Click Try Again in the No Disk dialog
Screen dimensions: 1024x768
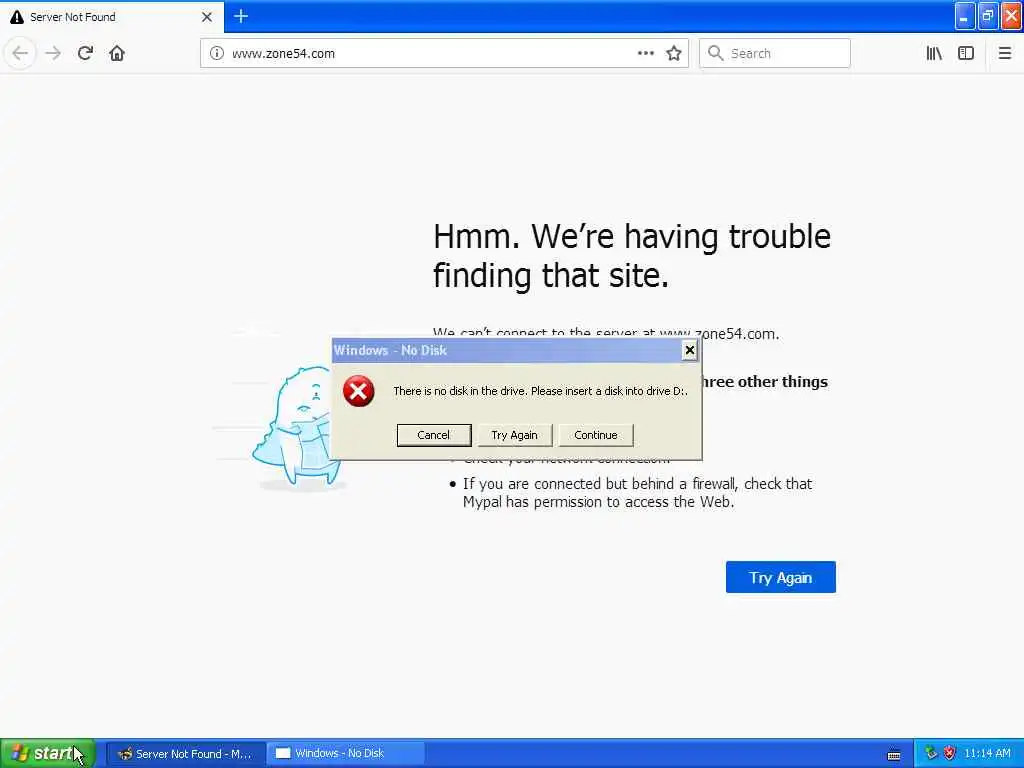click(515, 435)
